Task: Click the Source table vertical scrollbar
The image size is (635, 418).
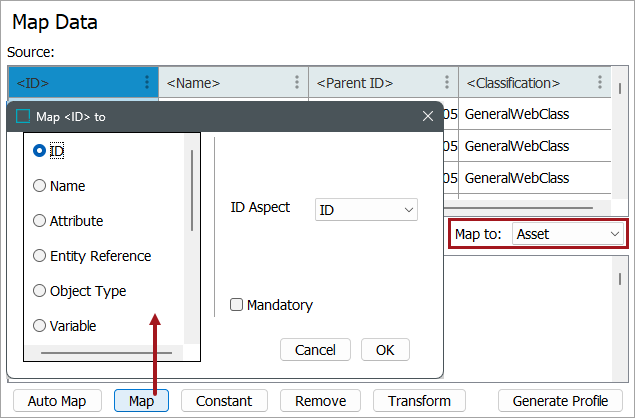Action: tap(620, 89)
